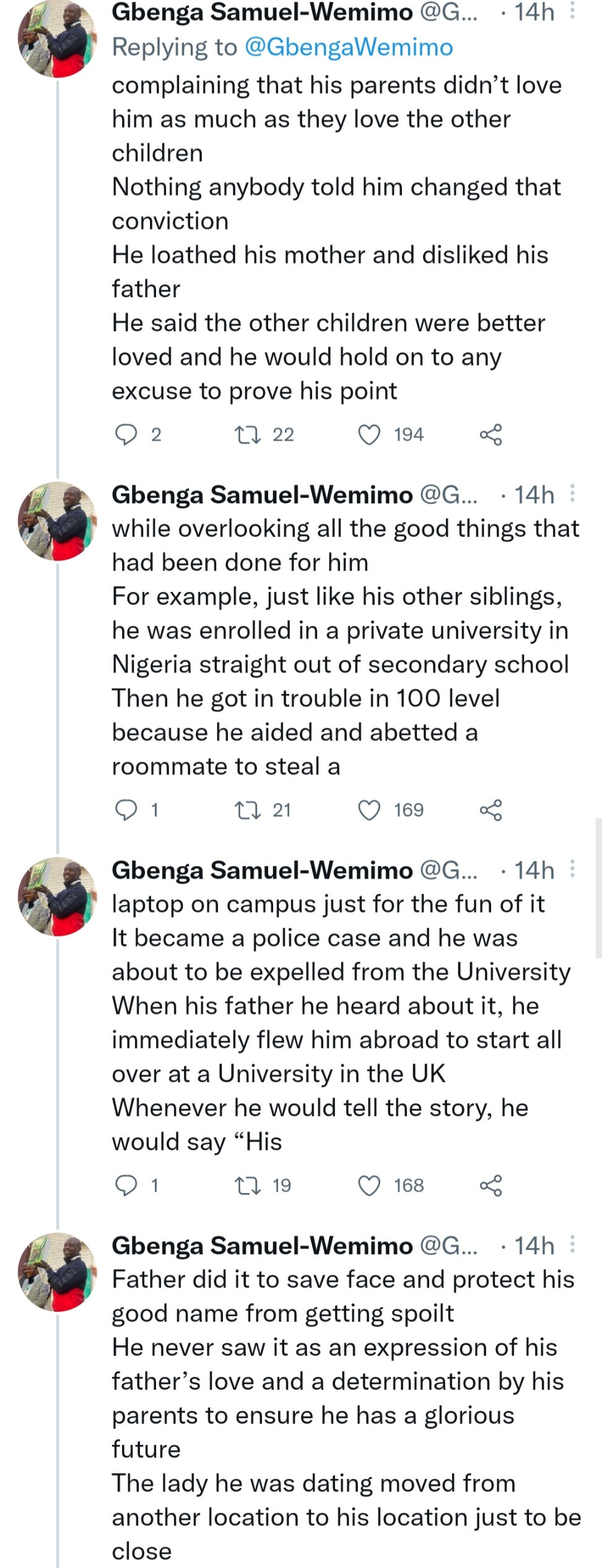Open the avatar beside "Father did it" tweet
The height and width of the screenshot is (1568, 602).
click(x=58, y=1271)
